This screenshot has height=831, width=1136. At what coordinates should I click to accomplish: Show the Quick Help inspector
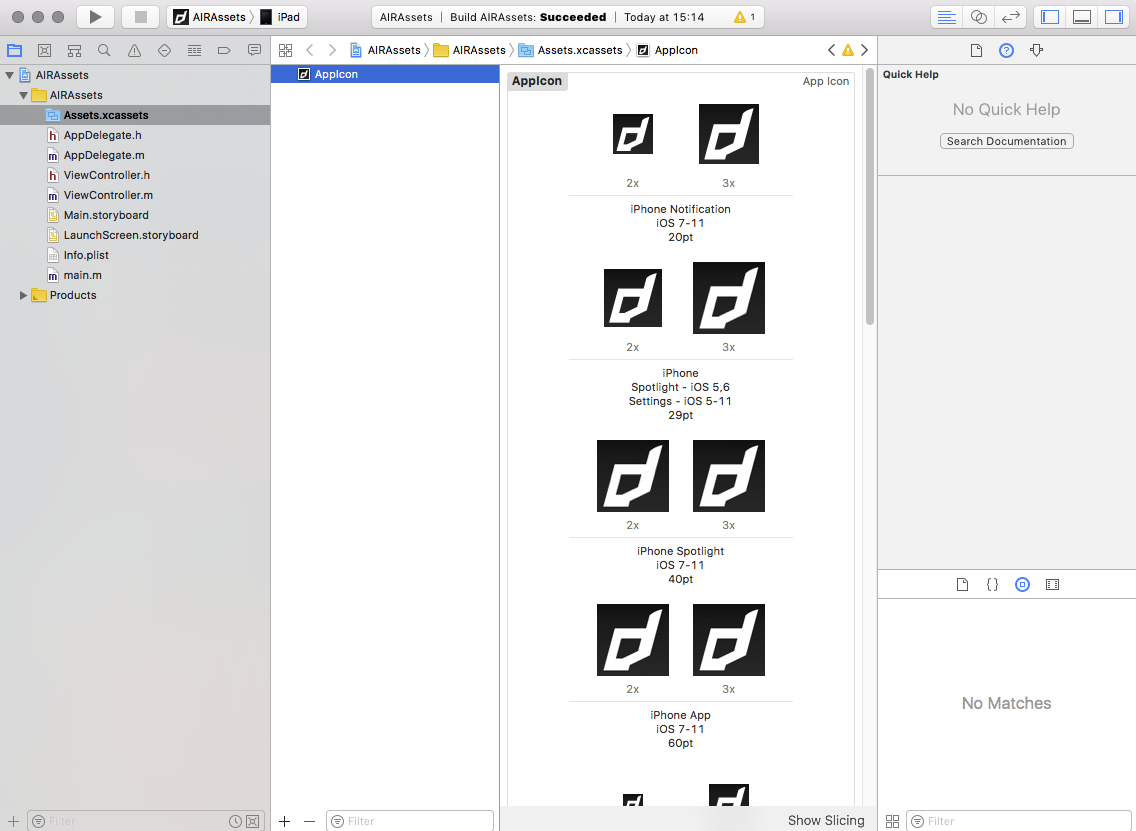pos(1006,50)
